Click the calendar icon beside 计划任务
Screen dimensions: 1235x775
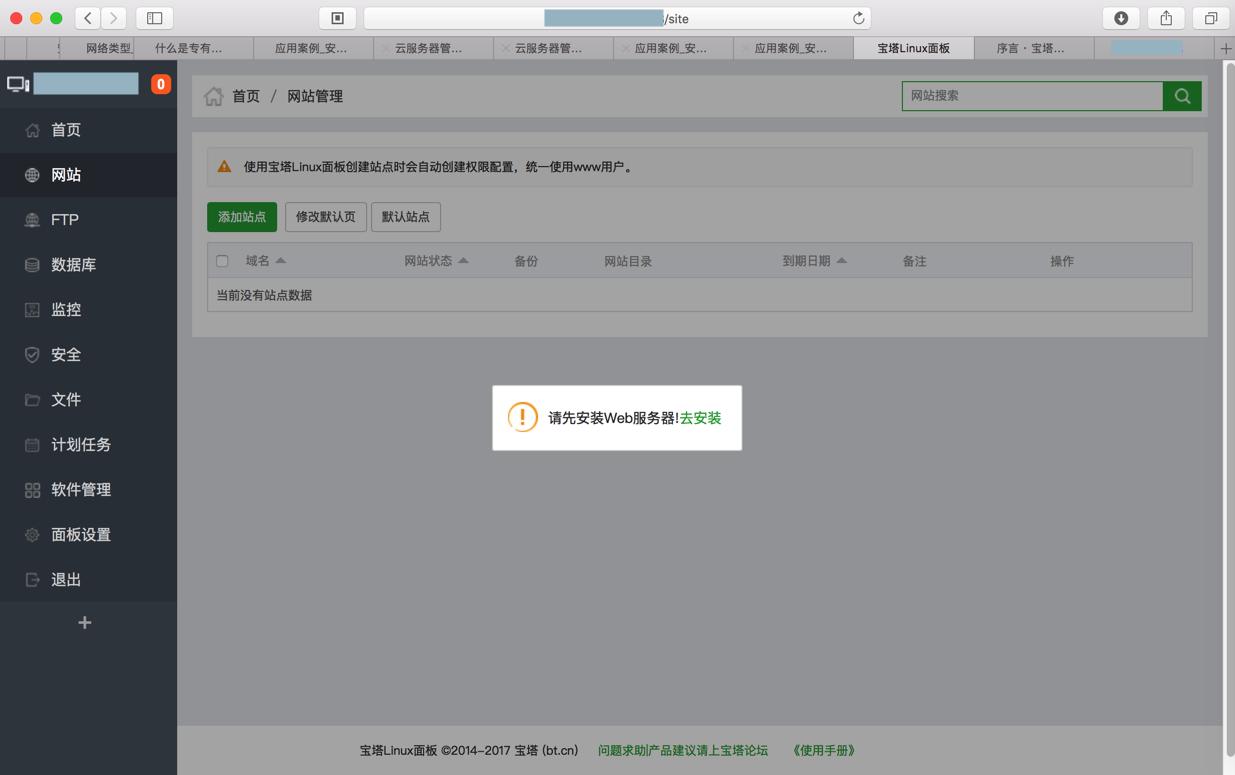(32, 445)
